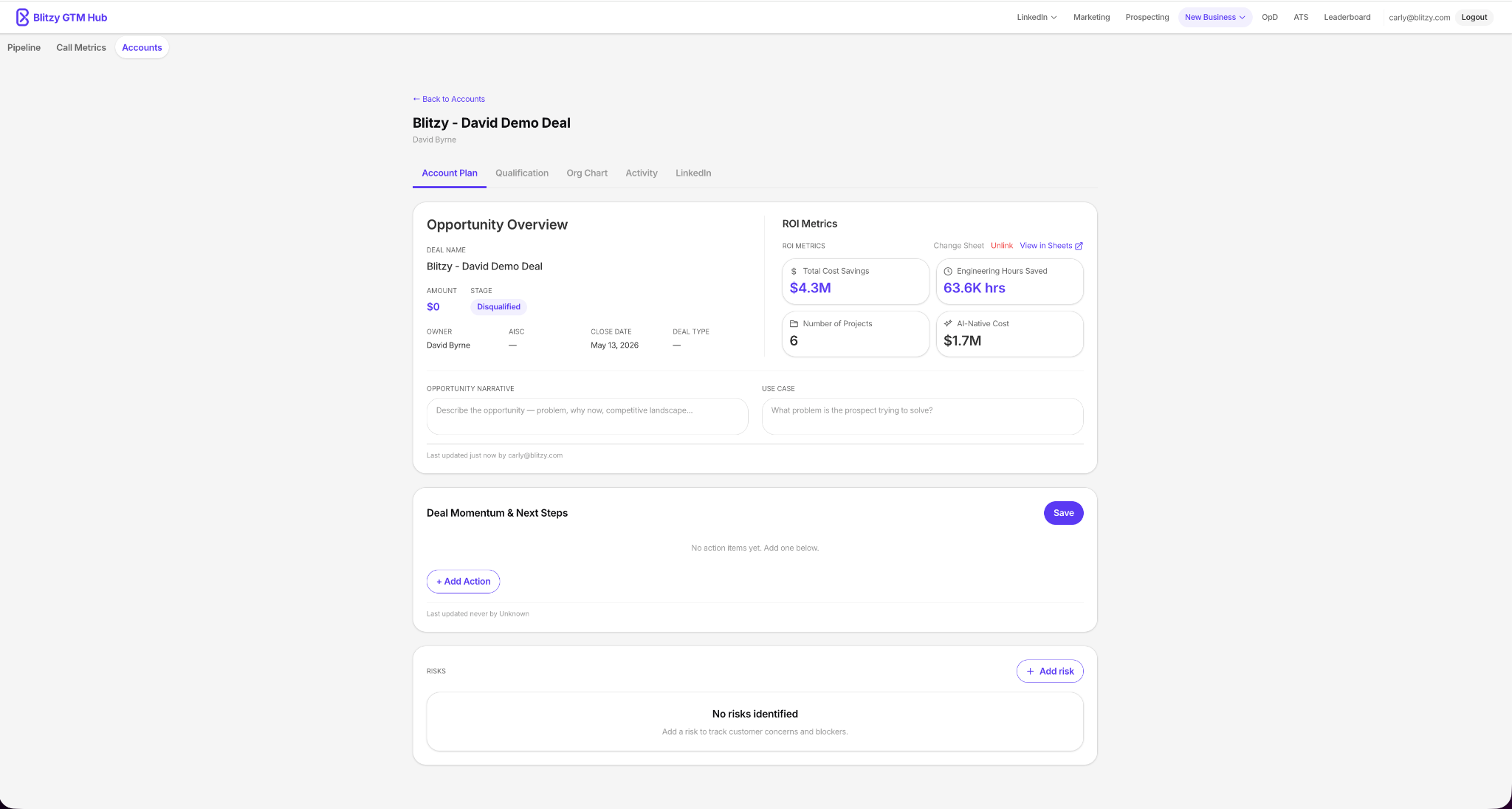Image resolution: width=1512 pixels, height=809 pixels.
Task: Click the plus icon in Add risk
Action: point(1030,671)
